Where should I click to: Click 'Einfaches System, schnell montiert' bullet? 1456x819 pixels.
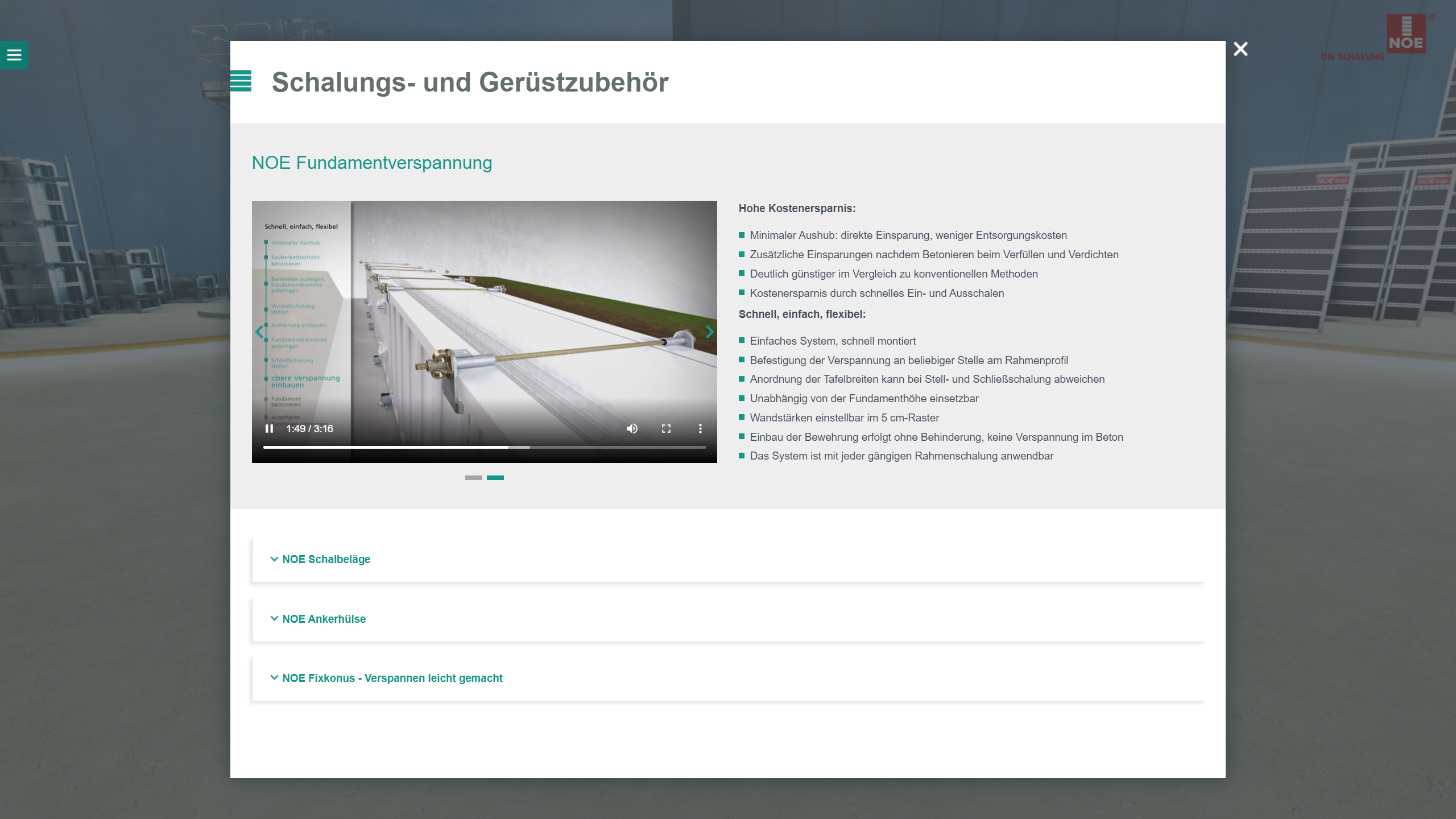point(833,341)
